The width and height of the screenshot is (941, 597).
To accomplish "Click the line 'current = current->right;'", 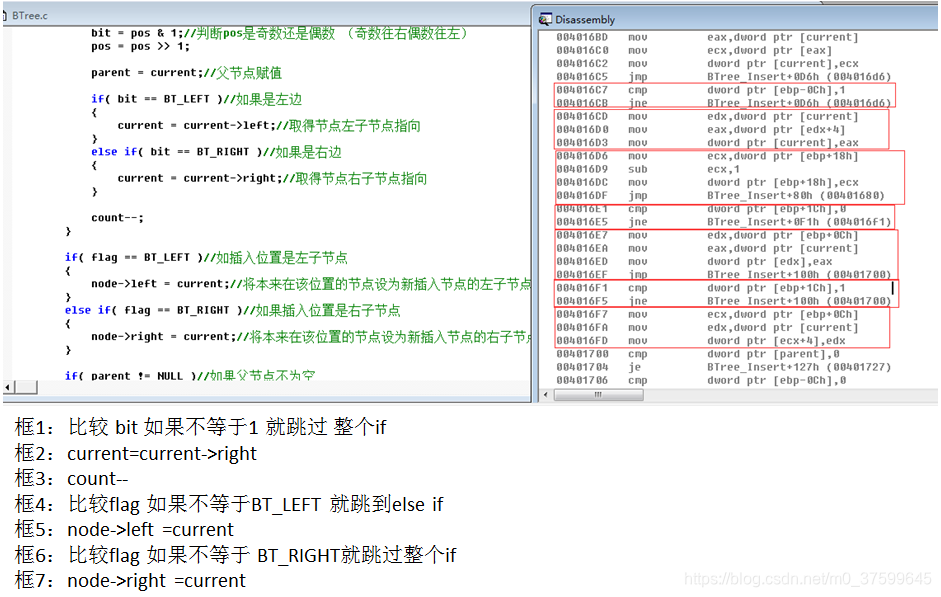I will tap(272, 178).
